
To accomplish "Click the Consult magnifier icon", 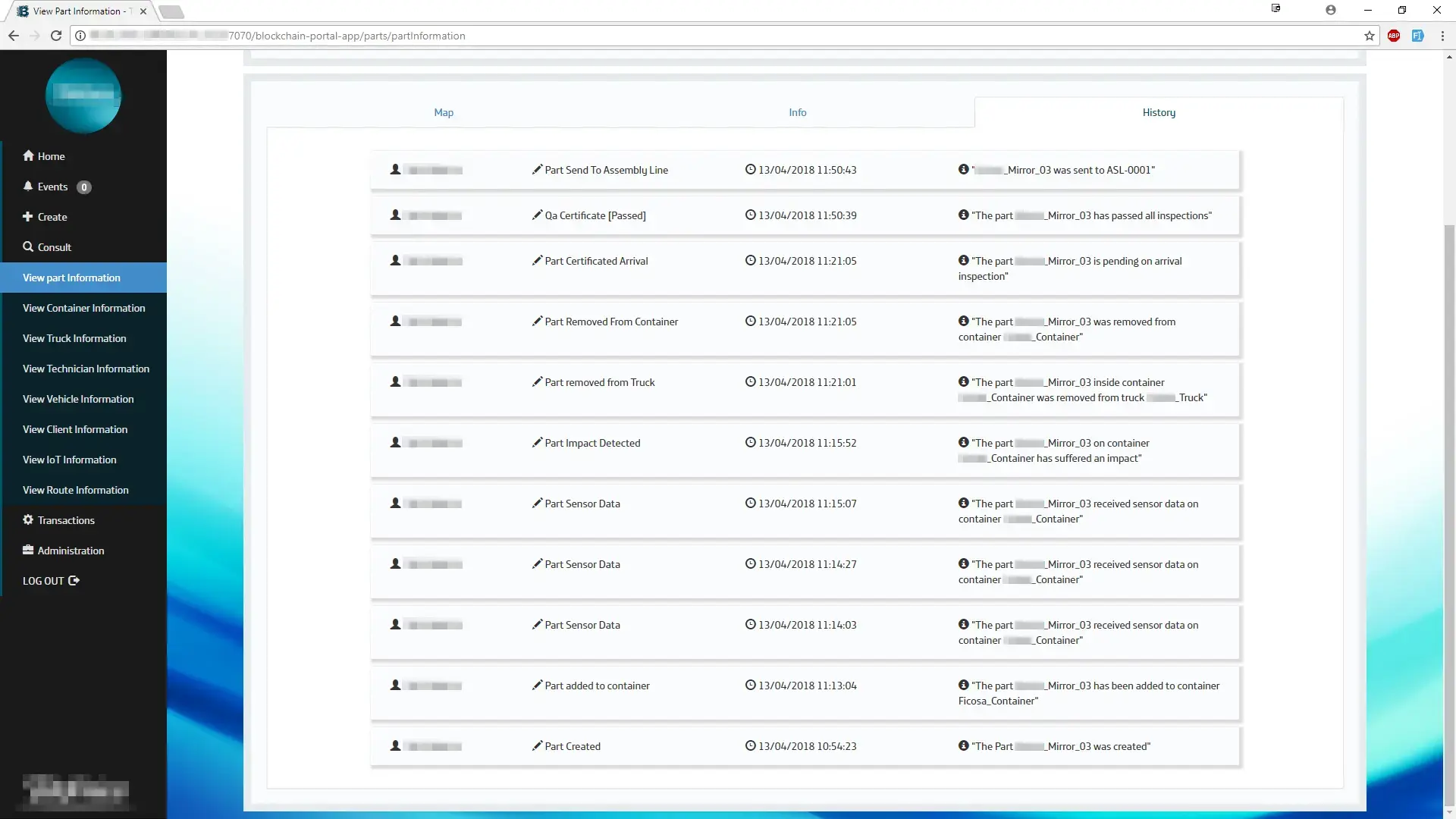I will pos(28,246).
